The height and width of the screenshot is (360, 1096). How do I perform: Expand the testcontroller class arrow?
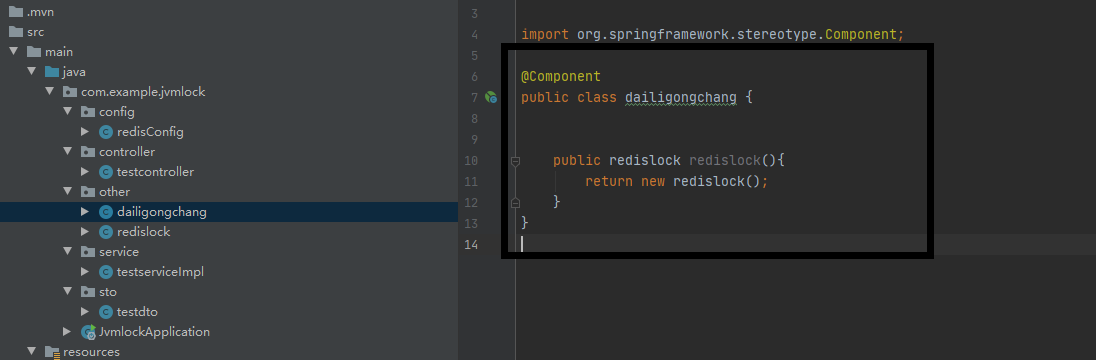click(x=85, y=172)
